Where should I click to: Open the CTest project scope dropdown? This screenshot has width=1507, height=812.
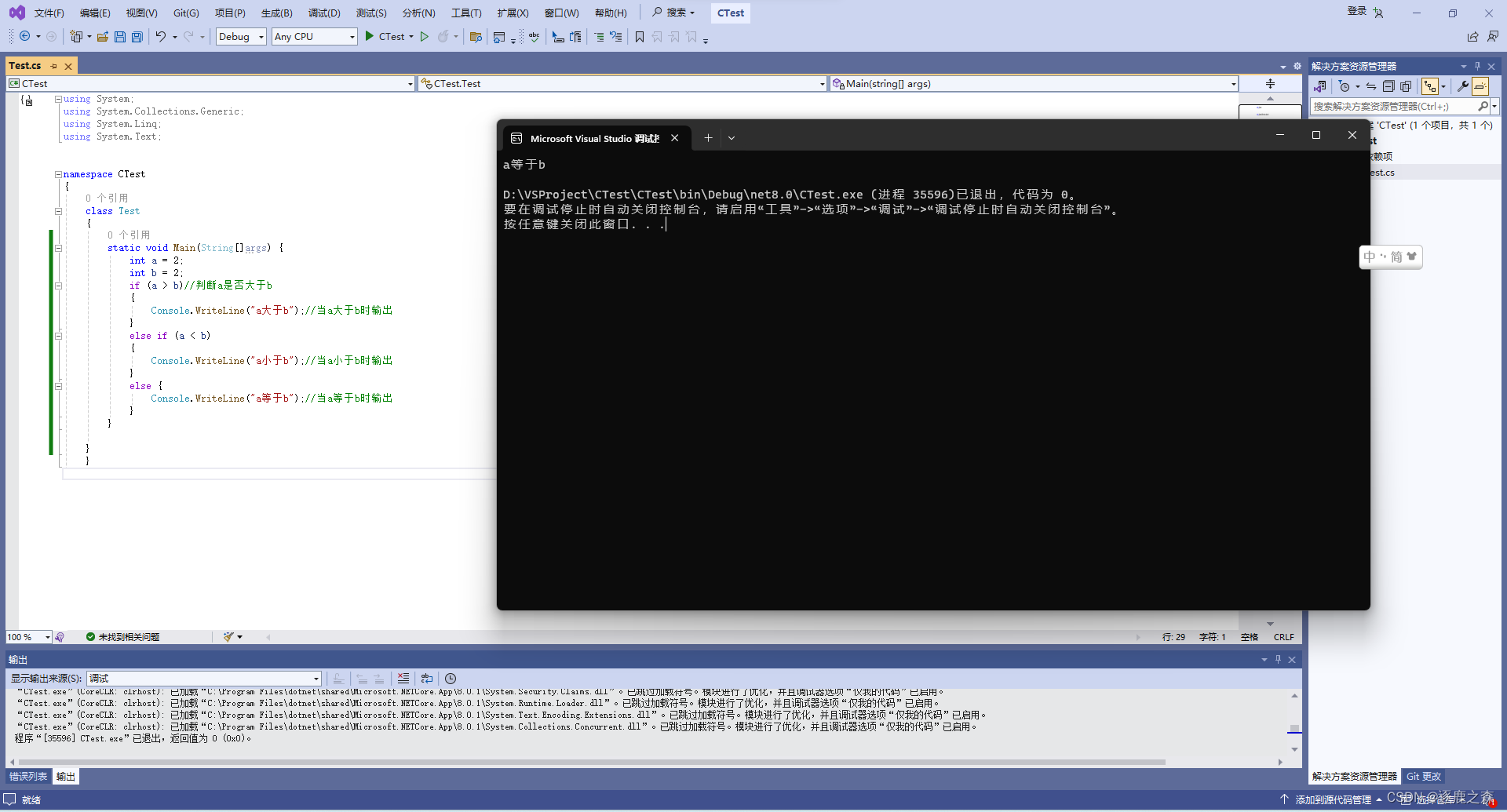click(210, 84)
